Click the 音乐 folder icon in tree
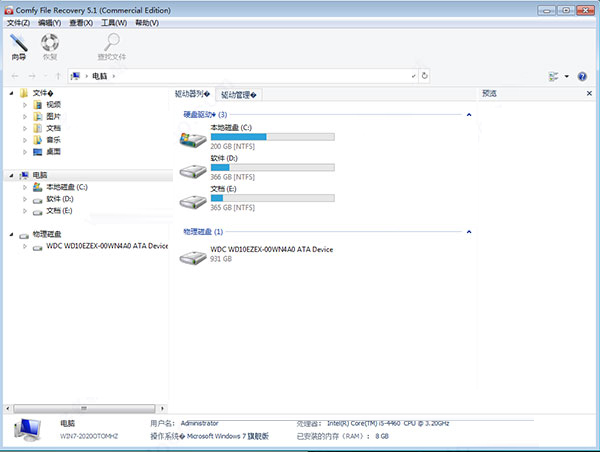 38,140
